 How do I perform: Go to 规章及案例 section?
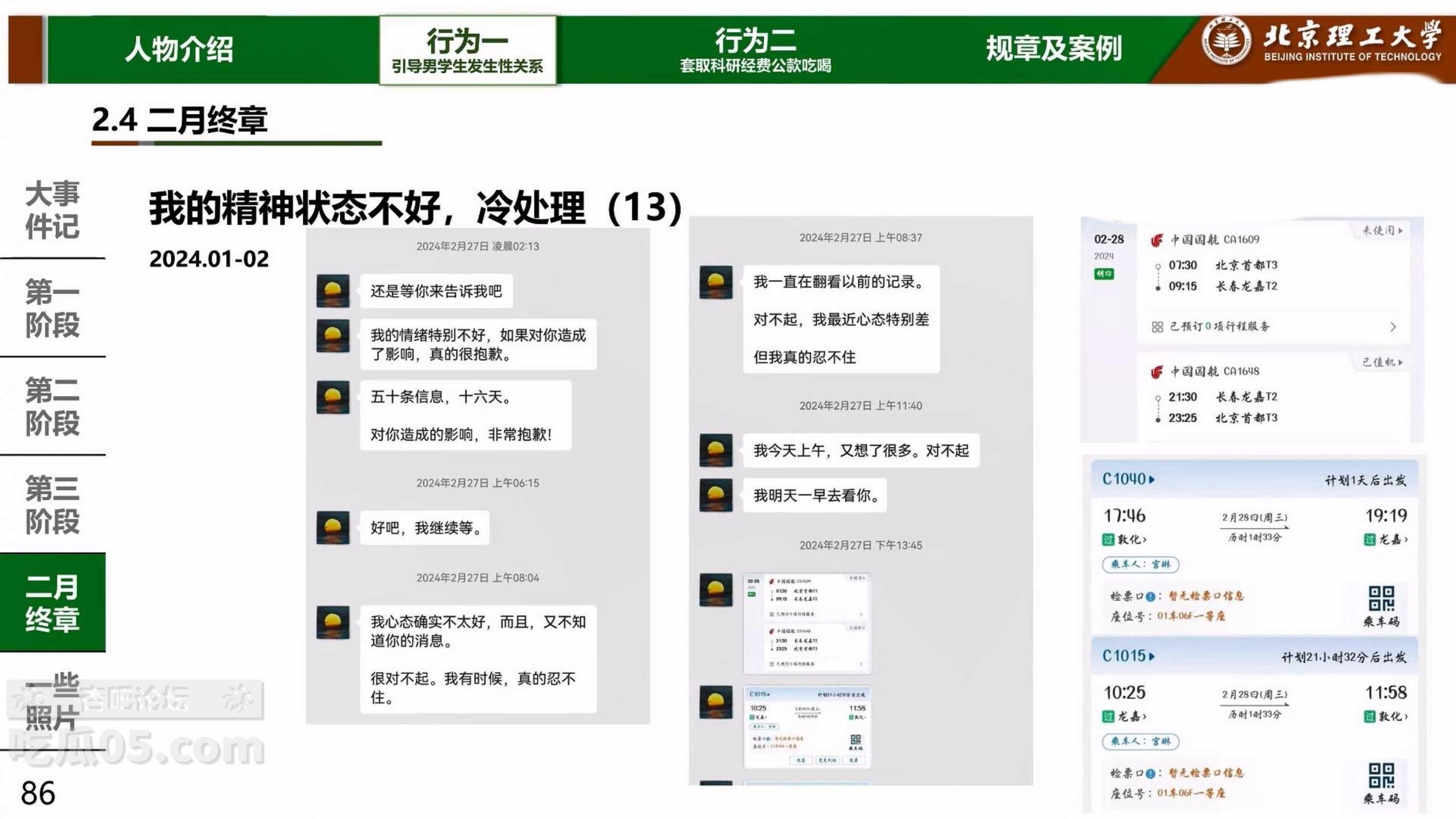[1053, 49]
